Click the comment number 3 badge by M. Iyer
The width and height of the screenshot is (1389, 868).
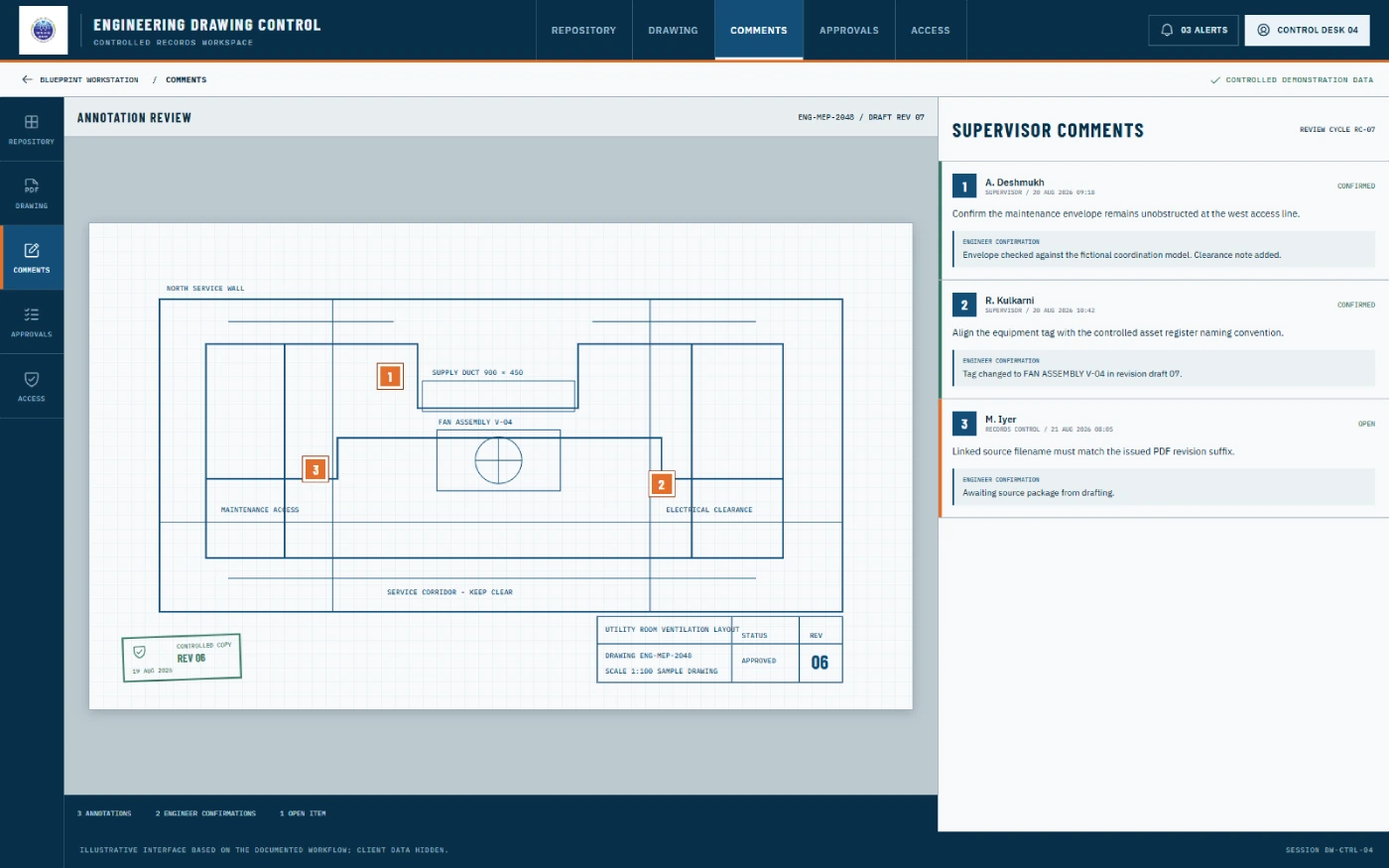tap(964, 424)
